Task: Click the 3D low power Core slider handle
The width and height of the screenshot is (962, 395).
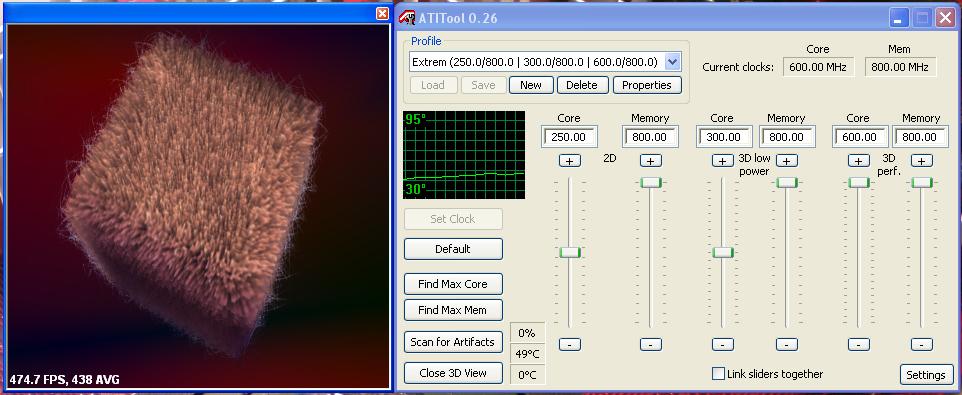Action: tap(723, 252)
